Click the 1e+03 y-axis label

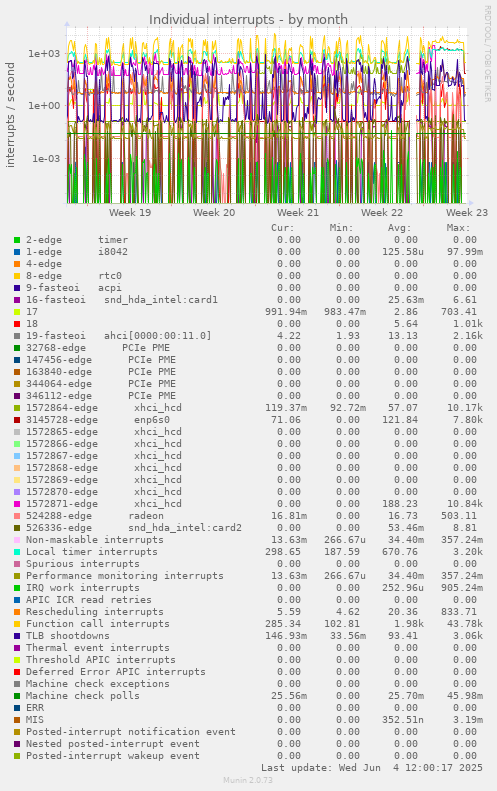click(44, 53)
